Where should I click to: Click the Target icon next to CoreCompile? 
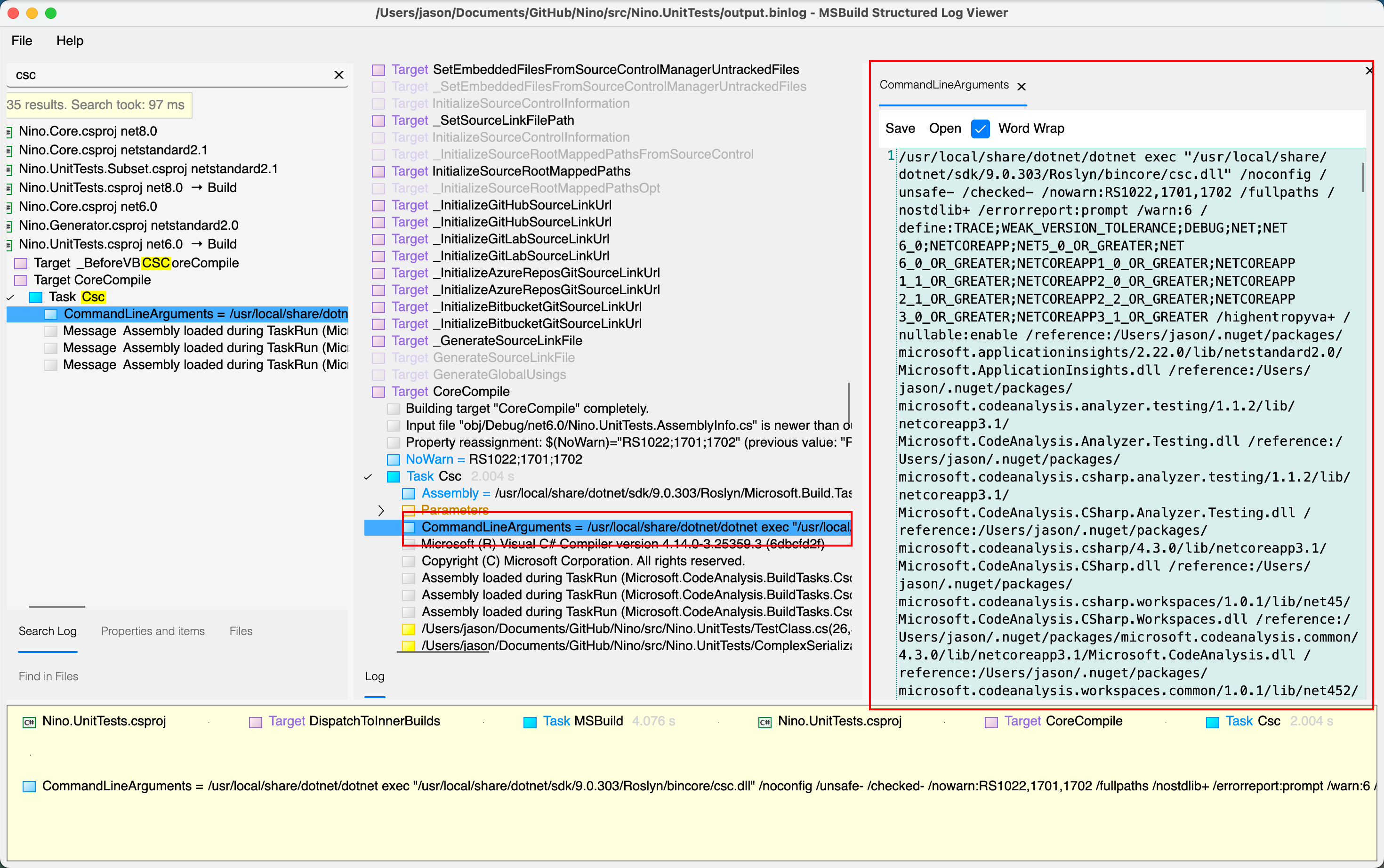[x=378, y=392]
